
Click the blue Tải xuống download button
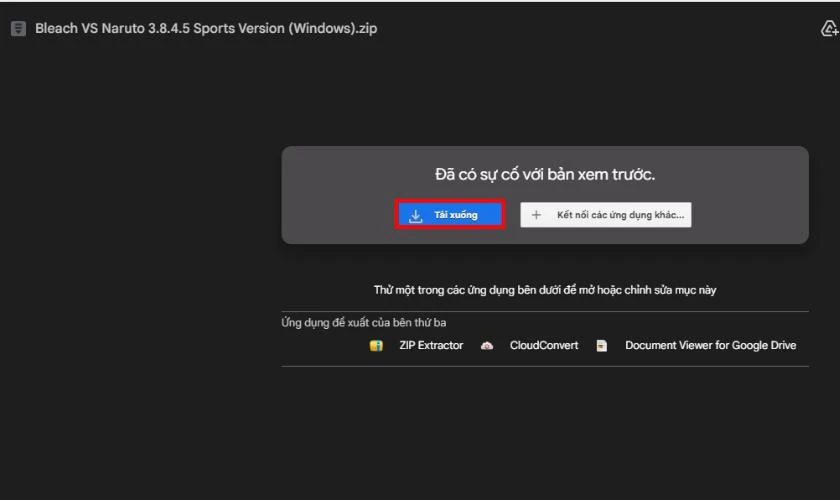pos(450,215)
